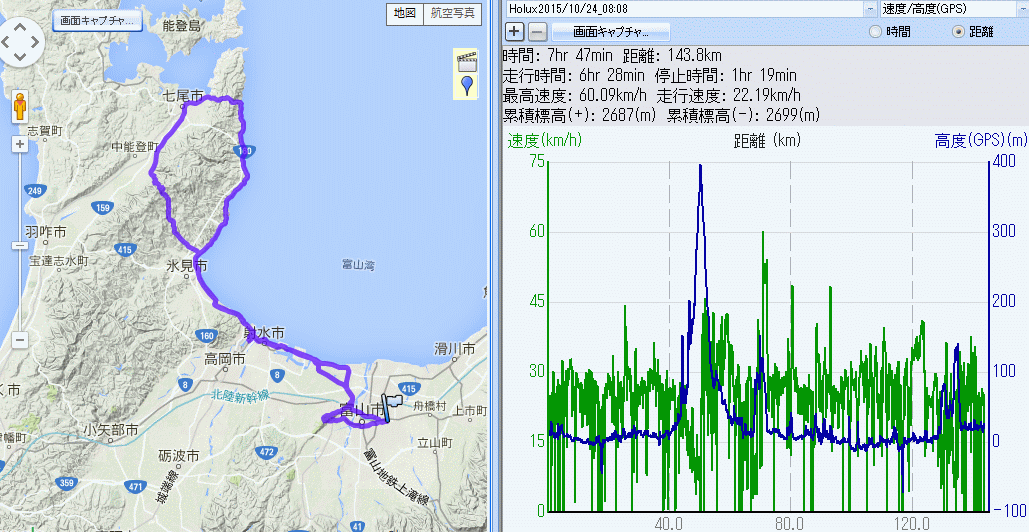Screen dimensions: 1029x532
Task: Switch map to 地図 view
Action: [x=404, y=13]
